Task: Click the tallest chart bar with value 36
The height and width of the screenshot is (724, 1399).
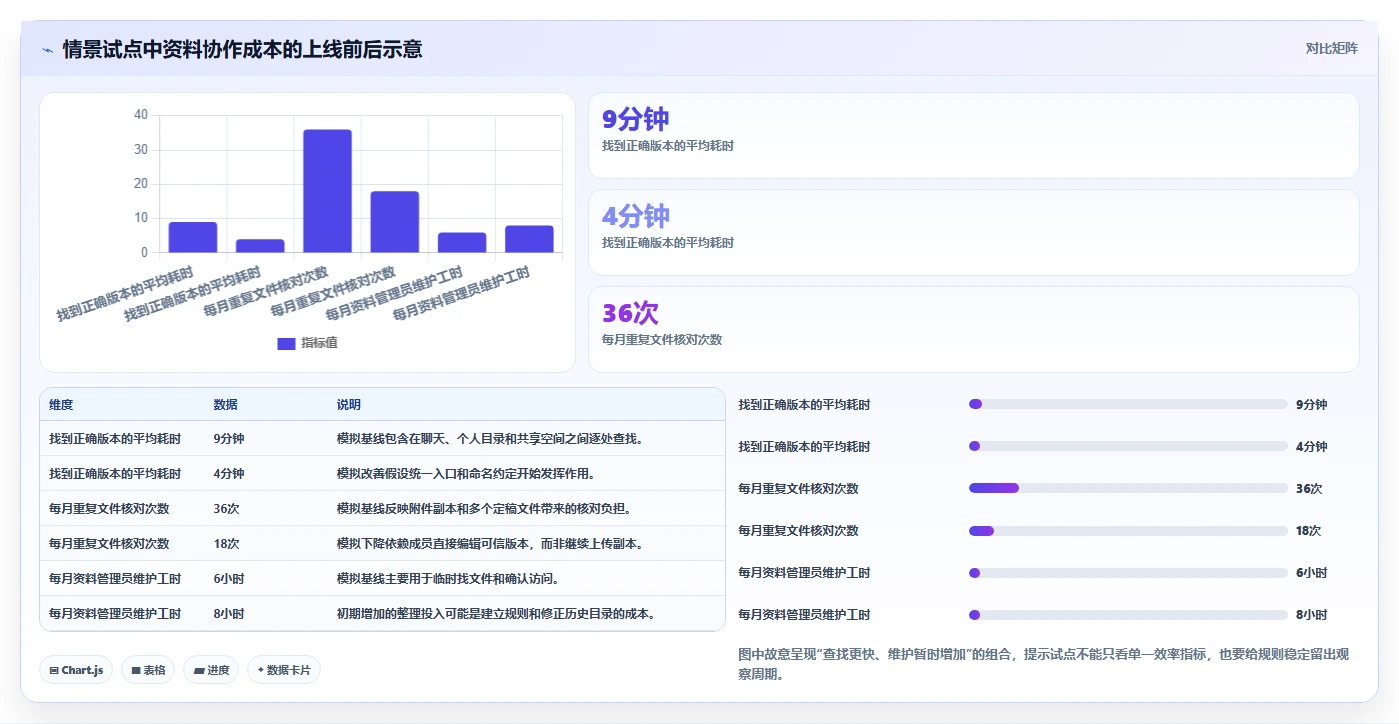Action: pos(327,191)
